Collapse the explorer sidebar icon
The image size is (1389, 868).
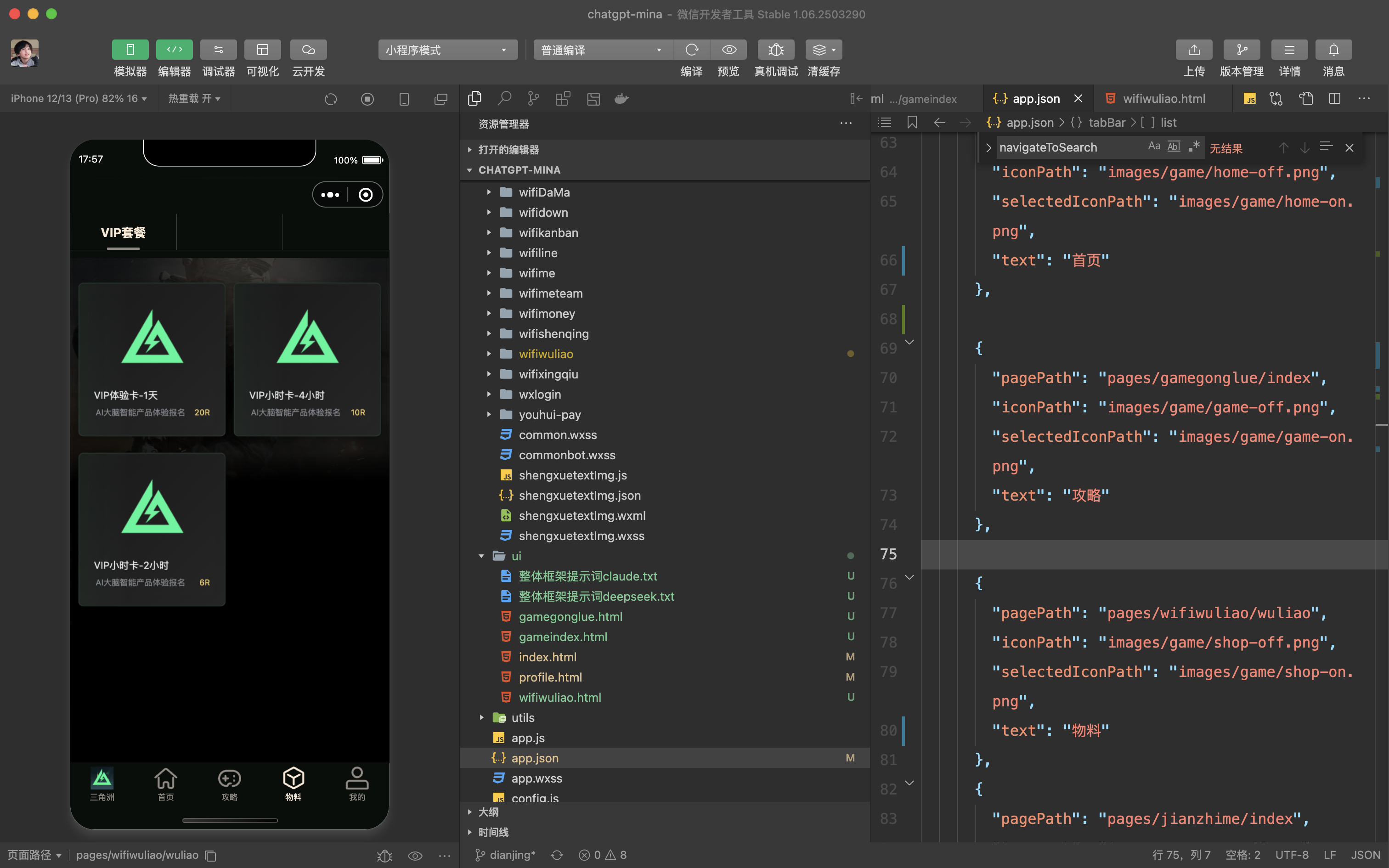click(856, 99)
